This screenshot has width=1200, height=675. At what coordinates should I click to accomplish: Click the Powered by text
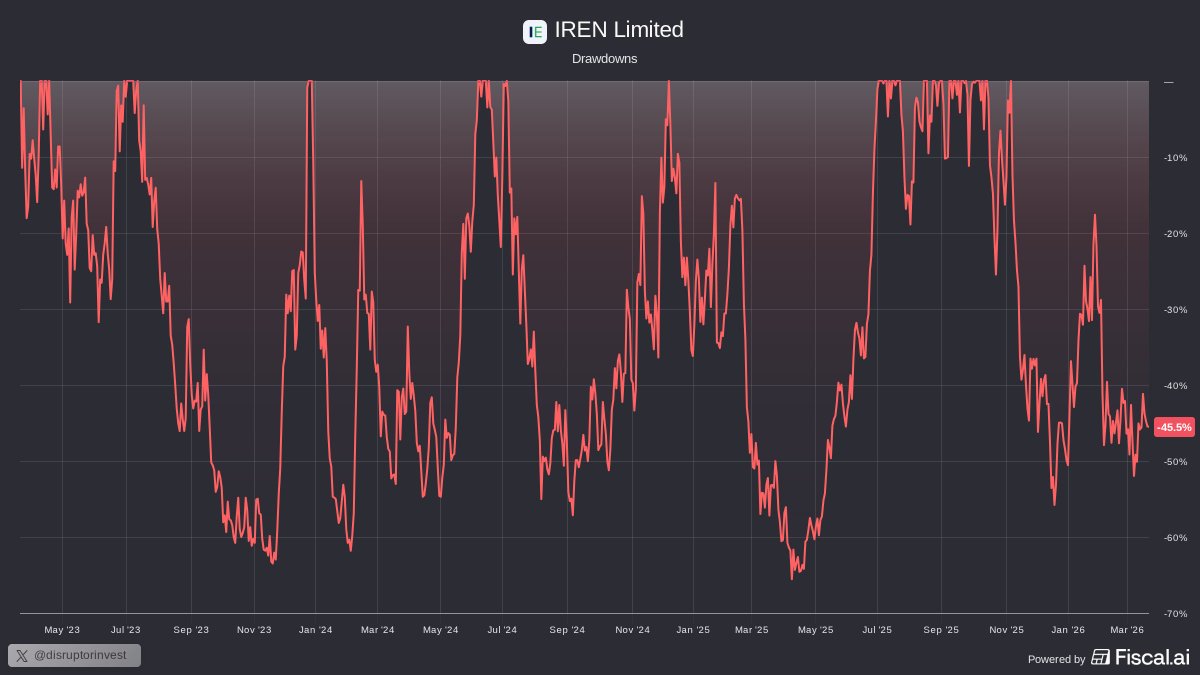[x=1056, y=659]
